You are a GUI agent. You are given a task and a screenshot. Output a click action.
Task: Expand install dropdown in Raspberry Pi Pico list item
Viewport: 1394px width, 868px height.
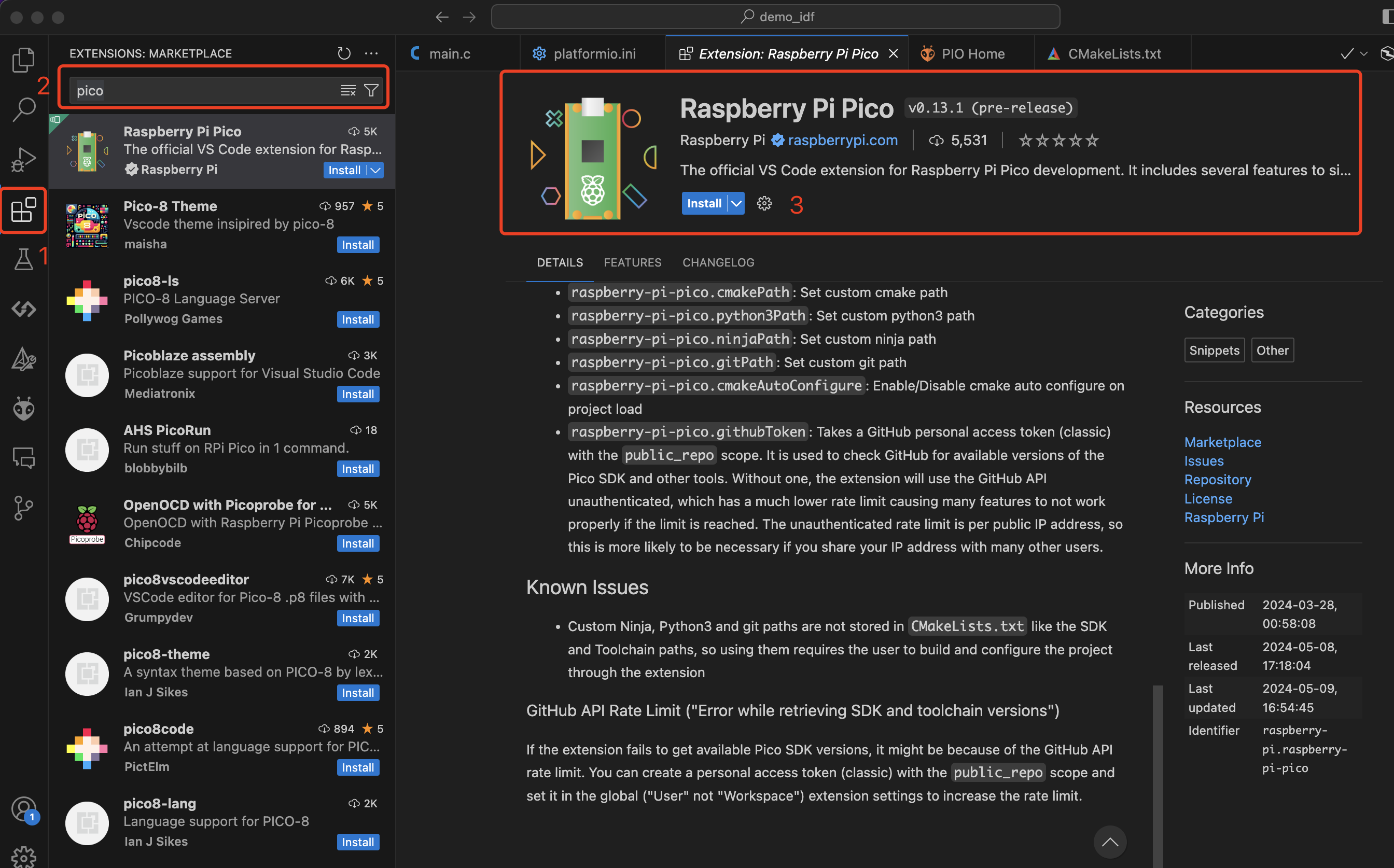[x=375, y=170]
